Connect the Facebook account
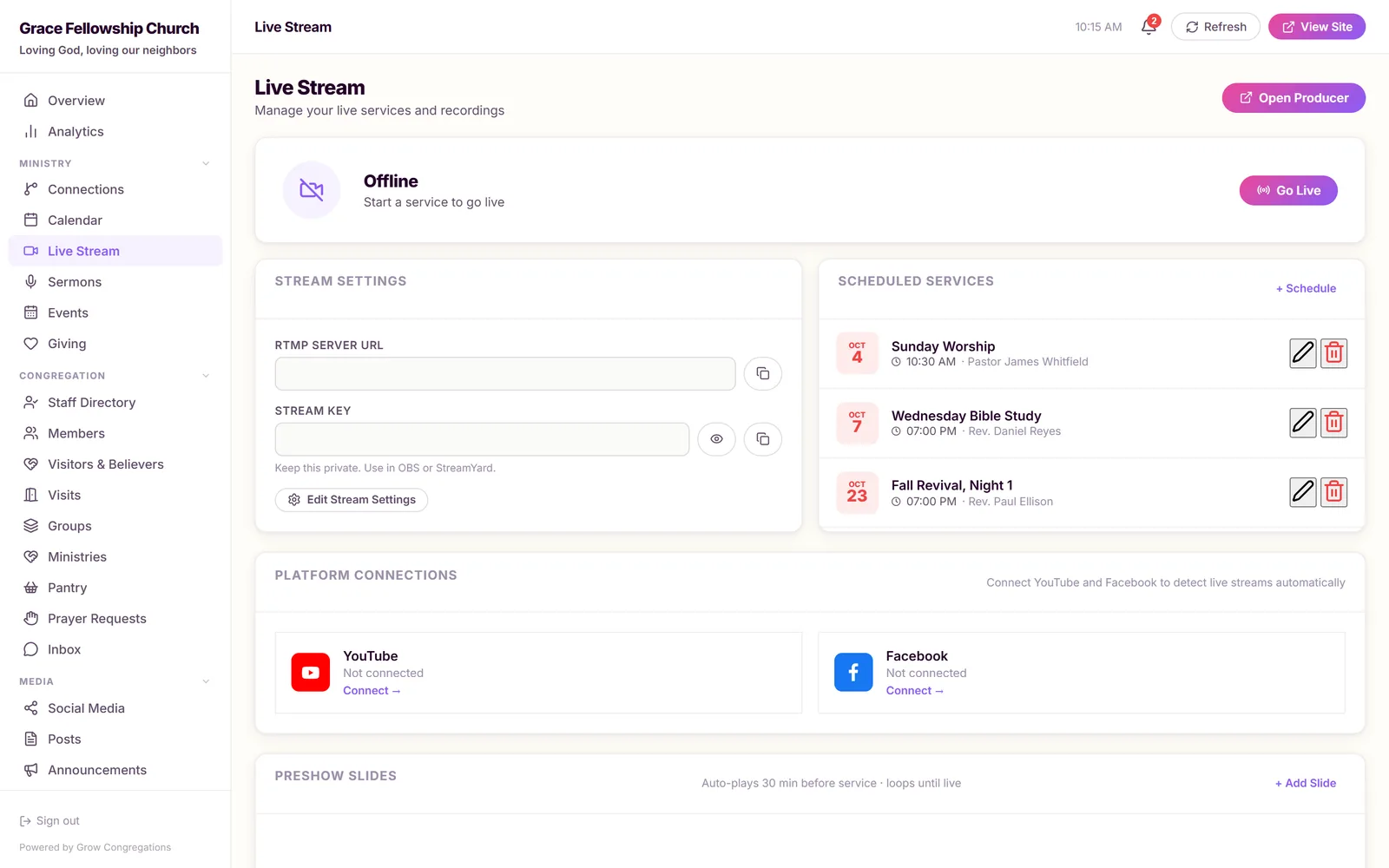The height and width of the screenshot is (868, 1389). (x=914, y=691)
